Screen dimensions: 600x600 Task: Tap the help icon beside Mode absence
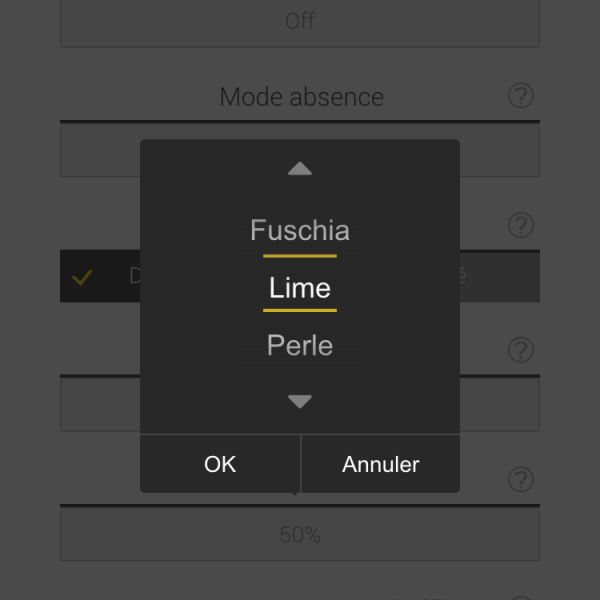point(520,96)
